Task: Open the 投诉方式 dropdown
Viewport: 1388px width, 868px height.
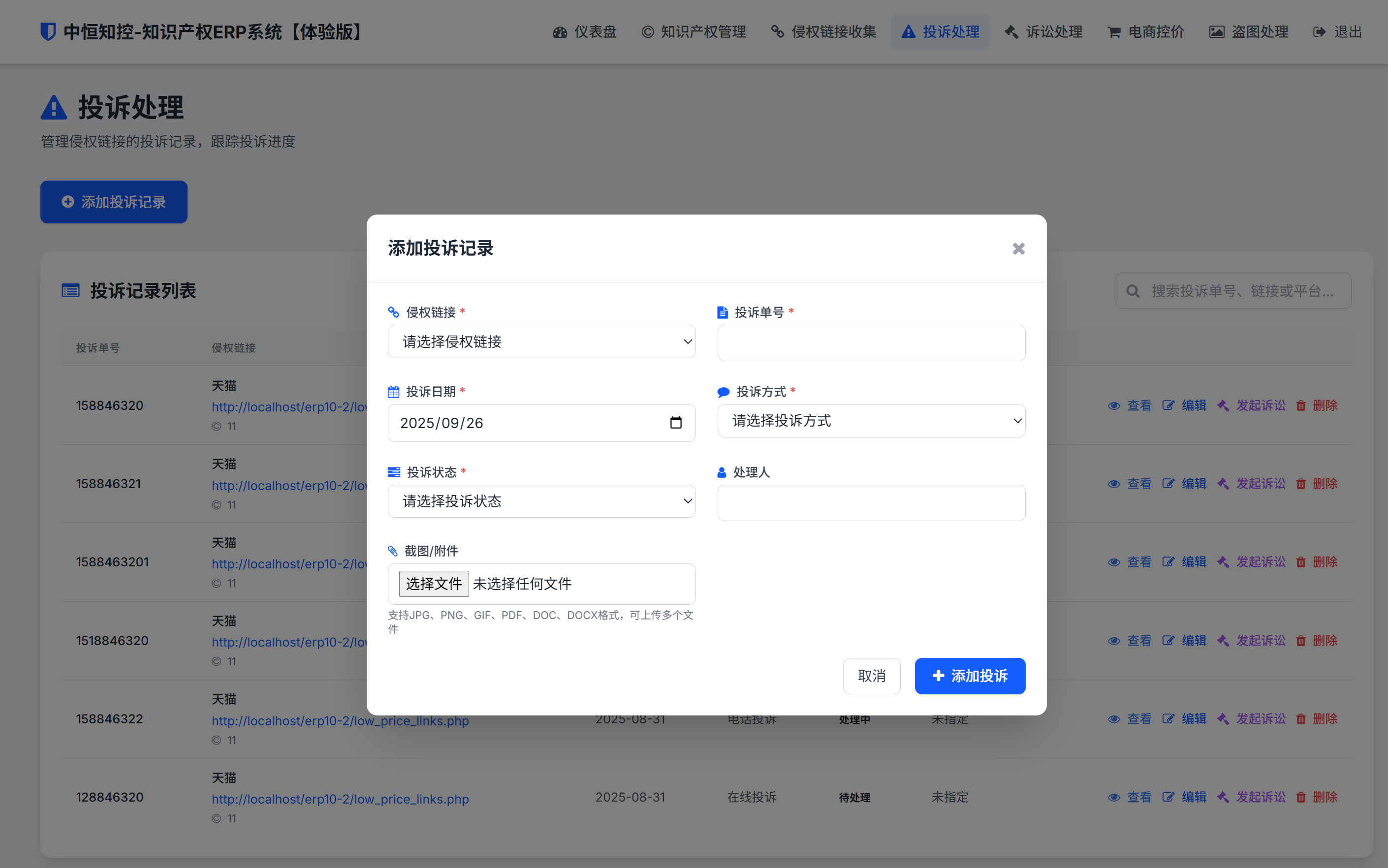Action: click(871, 420)
